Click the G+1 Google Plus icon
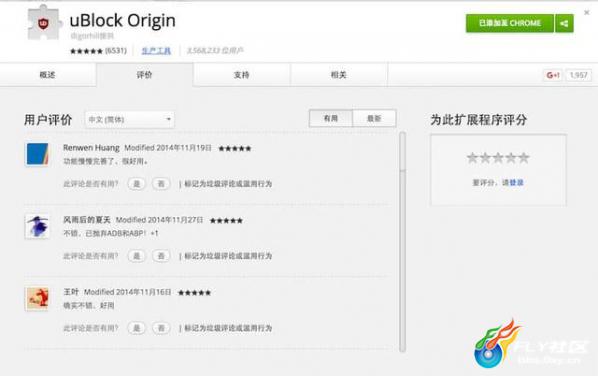598x376 pixels. (552, 75)
